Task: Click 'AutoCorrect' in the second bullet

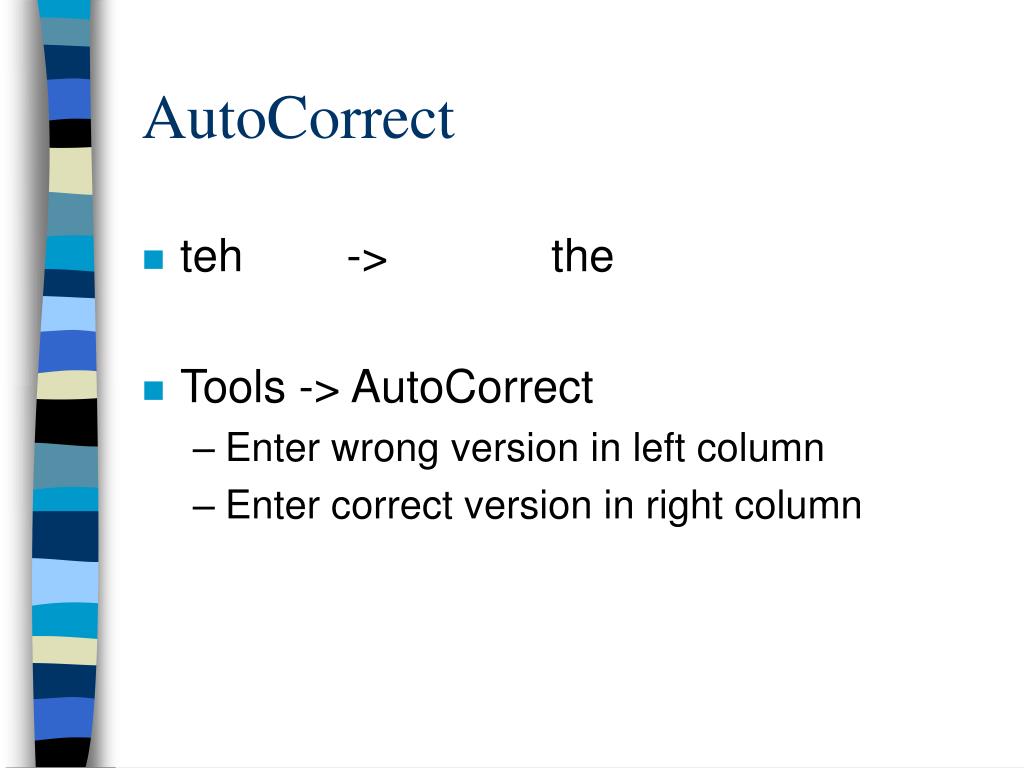Action: (x=472, y=387)
